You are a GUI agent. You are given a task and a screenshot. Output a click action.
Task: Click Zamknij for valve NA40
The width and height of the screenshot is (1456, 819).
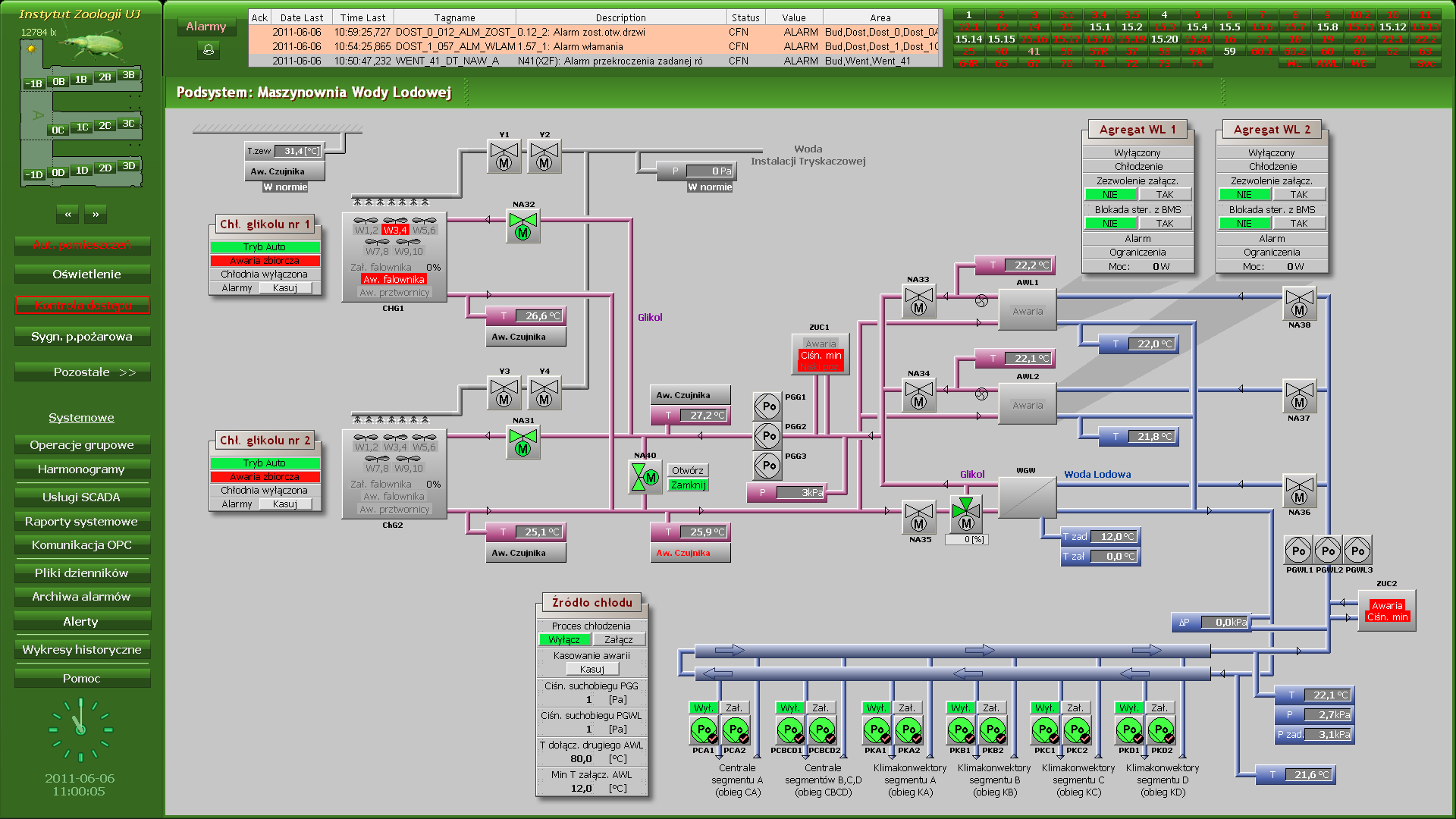click(688, 485)
